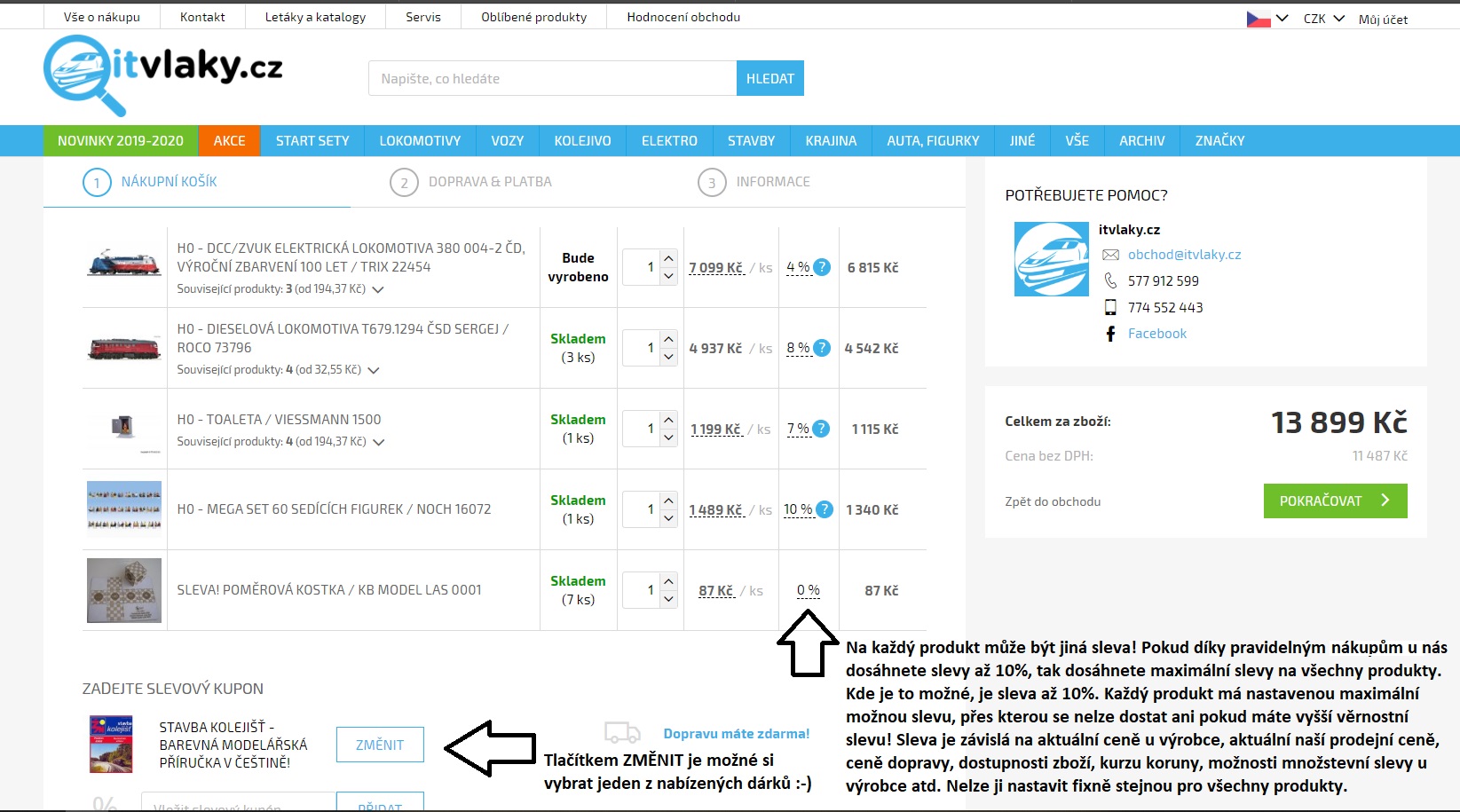Click the itvlaky.cz logo
Image resolution: width=1460 pixels, height=812 pixels.
pyautogui.click(x=163, y=73)
